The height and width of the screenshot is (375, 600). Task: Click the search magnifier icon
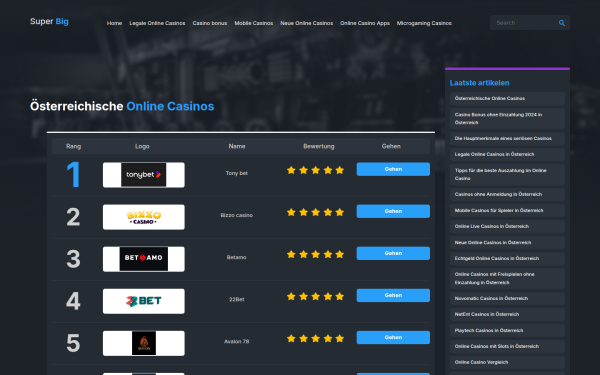coord(561,23)
